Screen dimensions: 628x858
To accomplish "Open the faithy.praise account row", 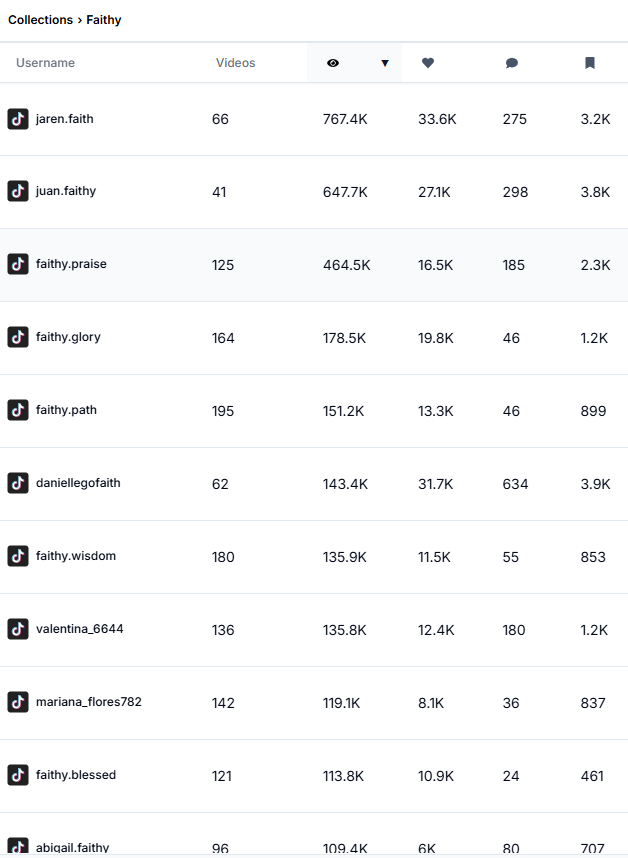I will click(71, 264).
